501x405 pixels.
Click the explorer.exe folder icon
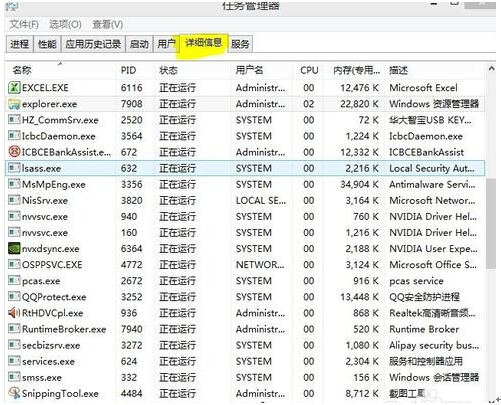pyautogui.click(x=14, y=104)
